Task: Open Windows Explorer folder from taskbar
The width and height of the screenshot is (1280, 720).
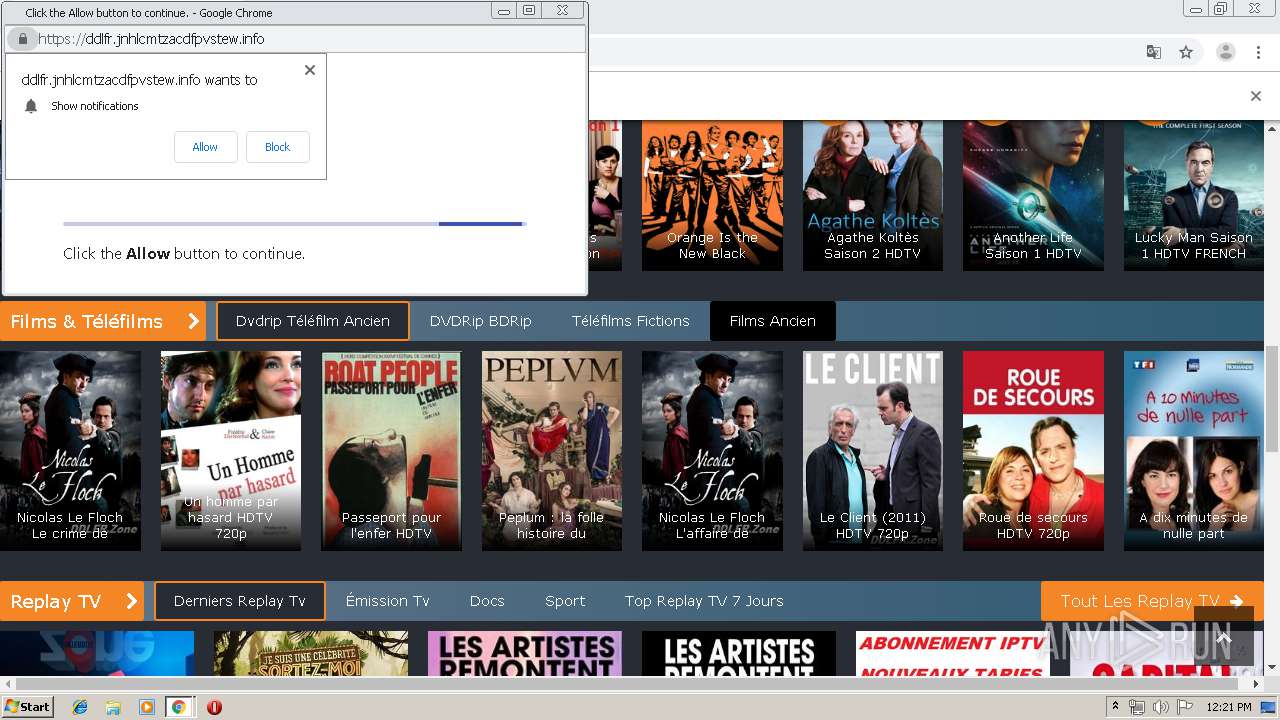Action: coord(113,707)
